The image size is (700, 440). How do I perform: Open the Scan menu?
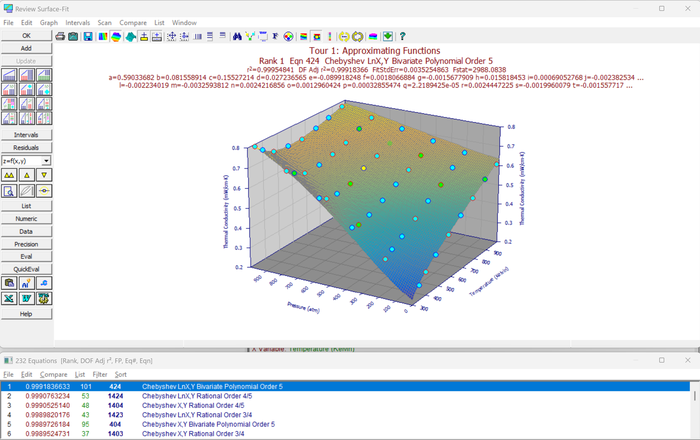105,23
